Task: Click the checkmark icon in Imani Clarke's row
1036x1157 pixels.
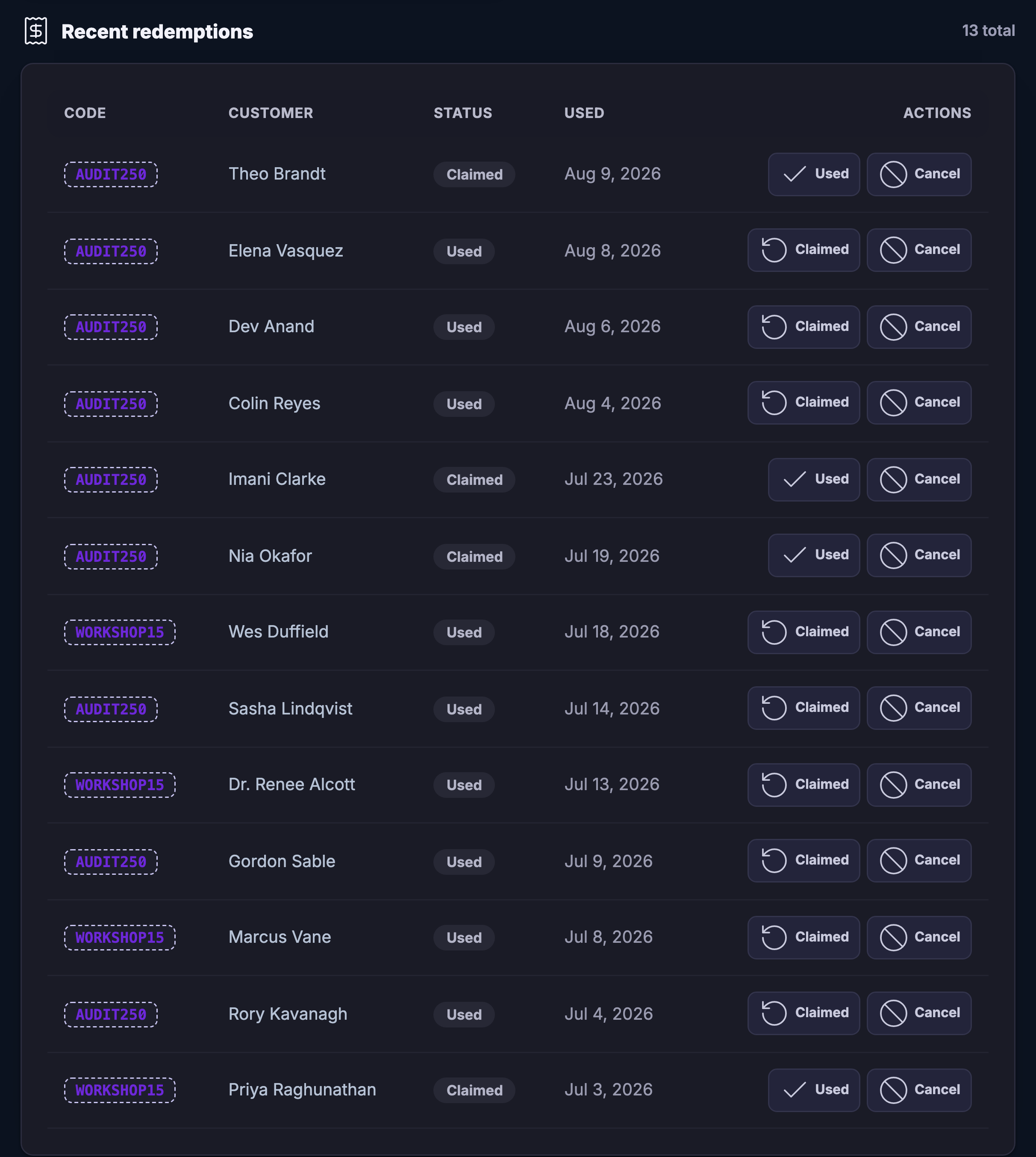Action: point(794,479)
